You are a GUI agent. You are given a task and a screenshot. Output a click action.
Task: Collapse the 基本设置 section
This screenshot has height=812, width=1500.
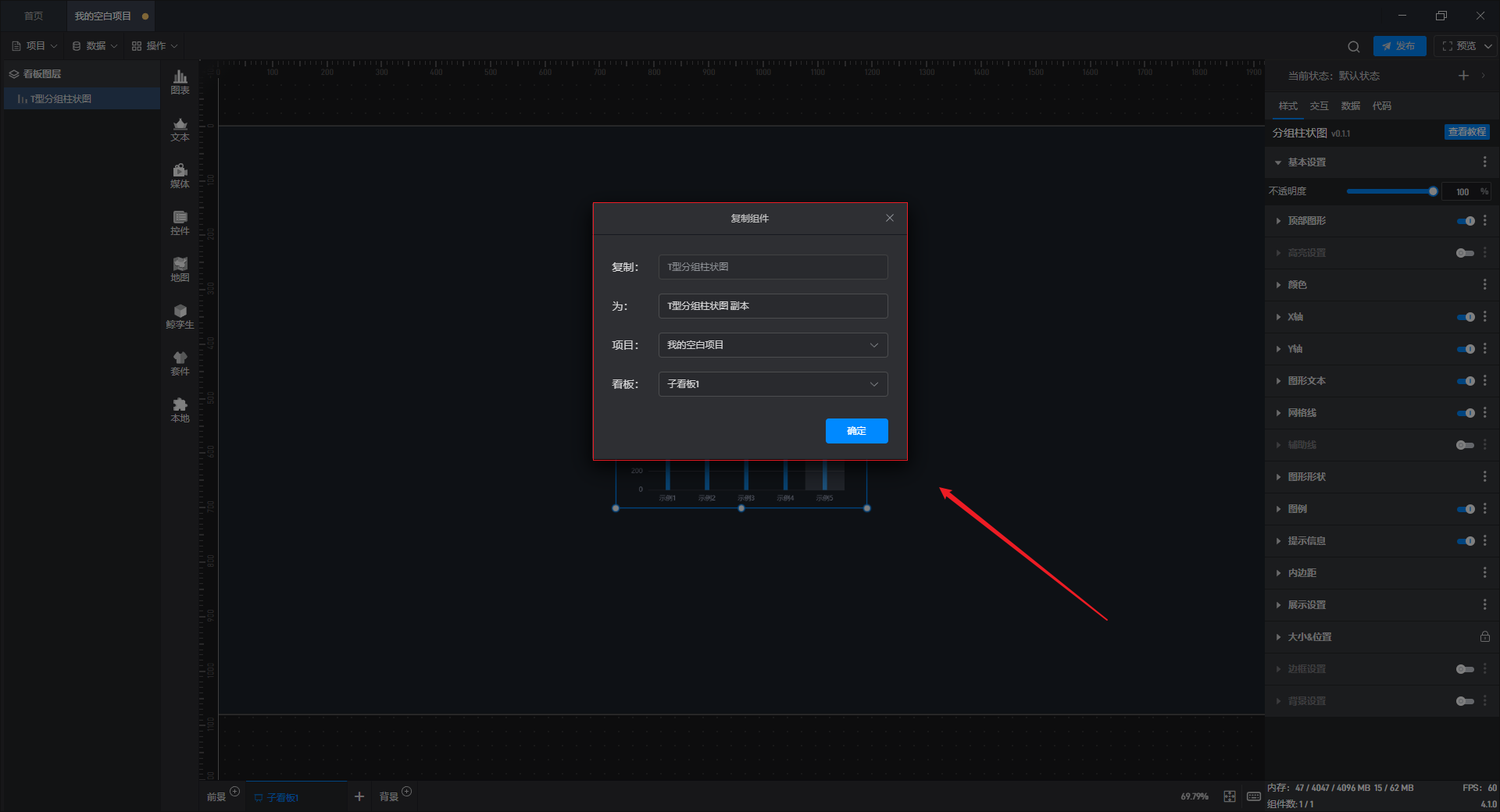(x=1278, y=162)
